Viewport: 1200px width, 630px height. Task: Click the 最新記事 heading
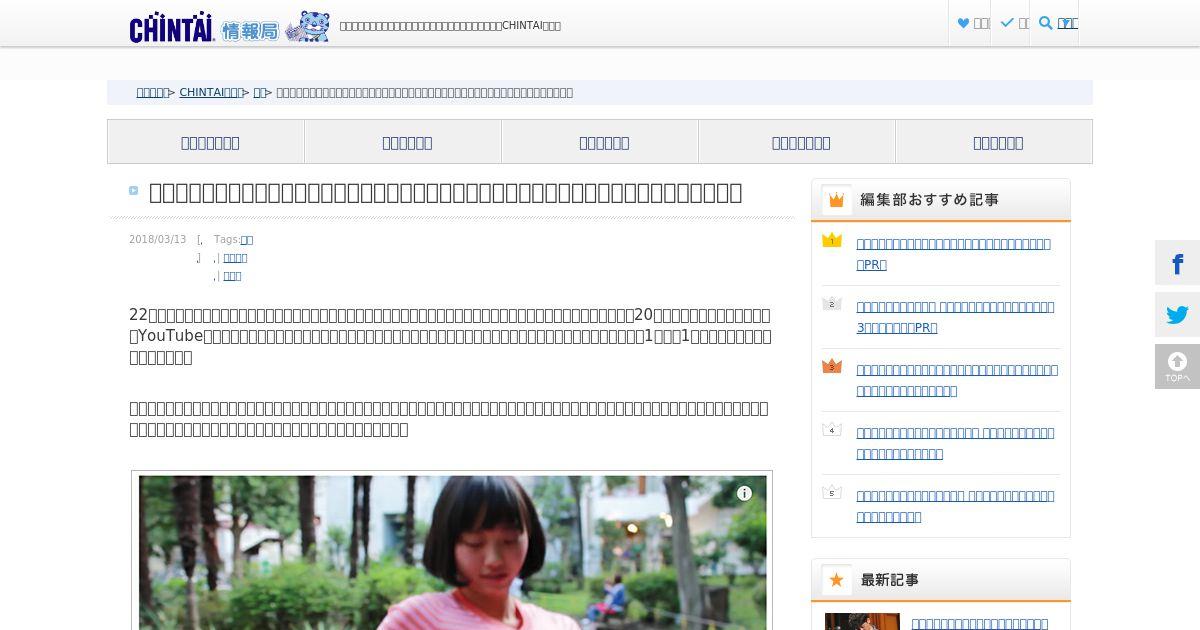[889, 580]
